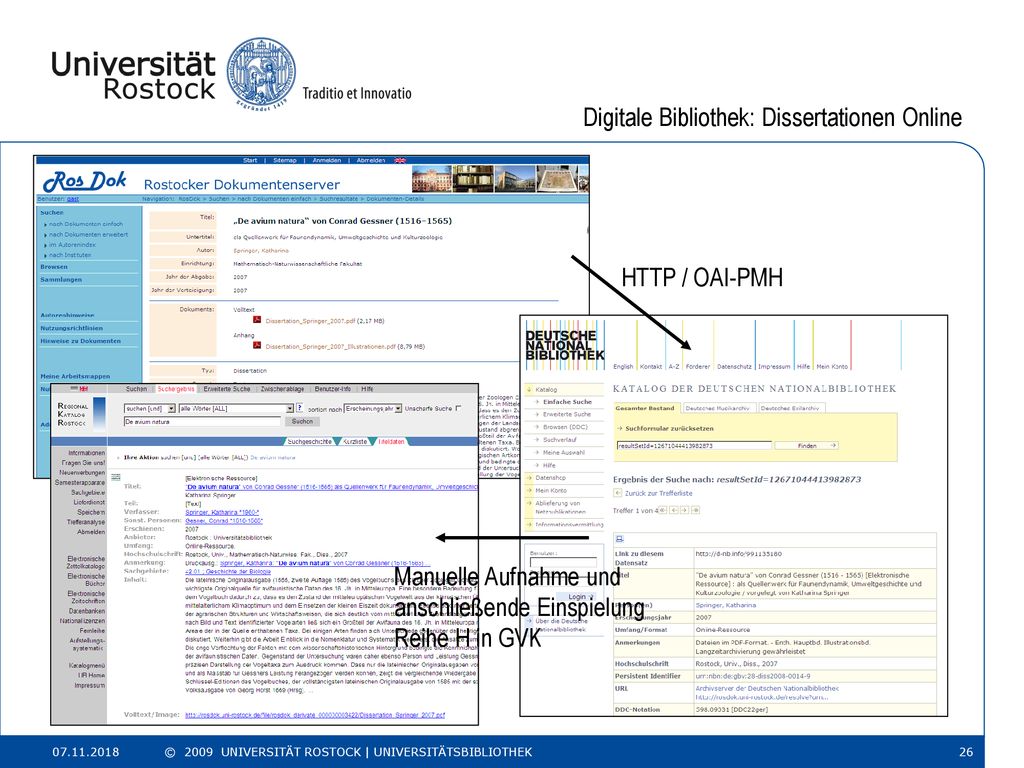The image size is (1024, 768).
Task: Switch to the Deutsches Exilarchiv tab
Action: (790, 408)
